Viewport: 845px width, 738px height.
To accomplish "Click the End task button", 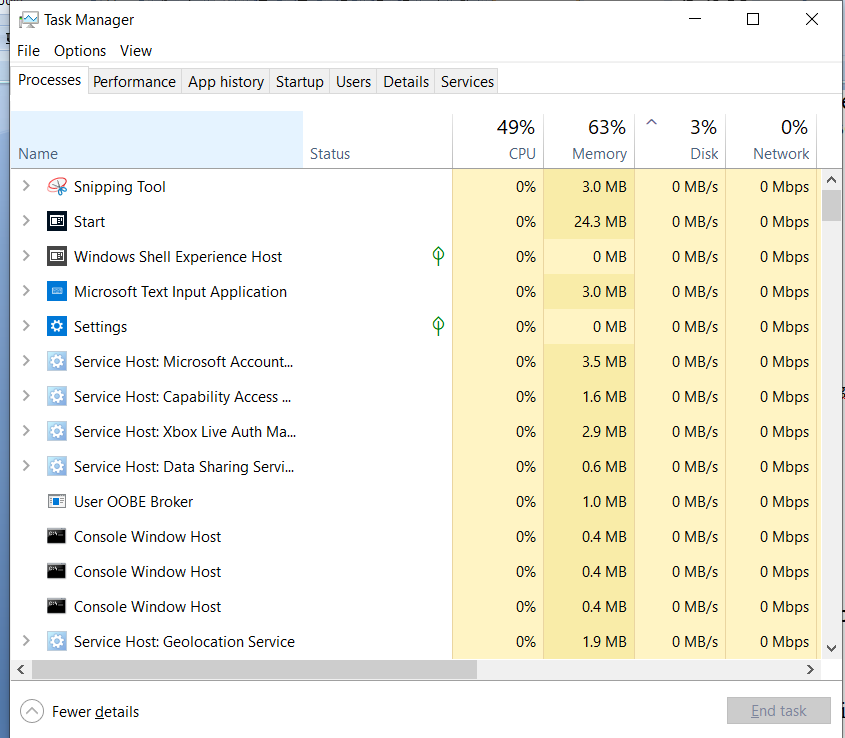I will tap(778, 711).
